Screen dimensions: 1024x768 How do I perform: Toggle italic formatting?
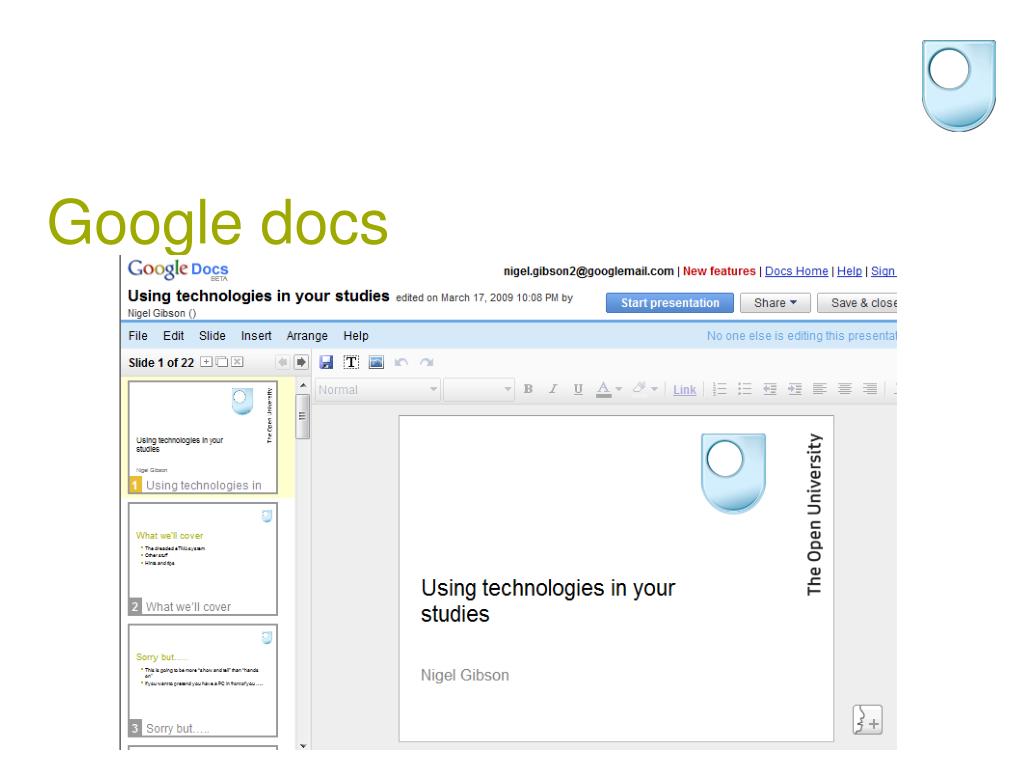[553, 389]
